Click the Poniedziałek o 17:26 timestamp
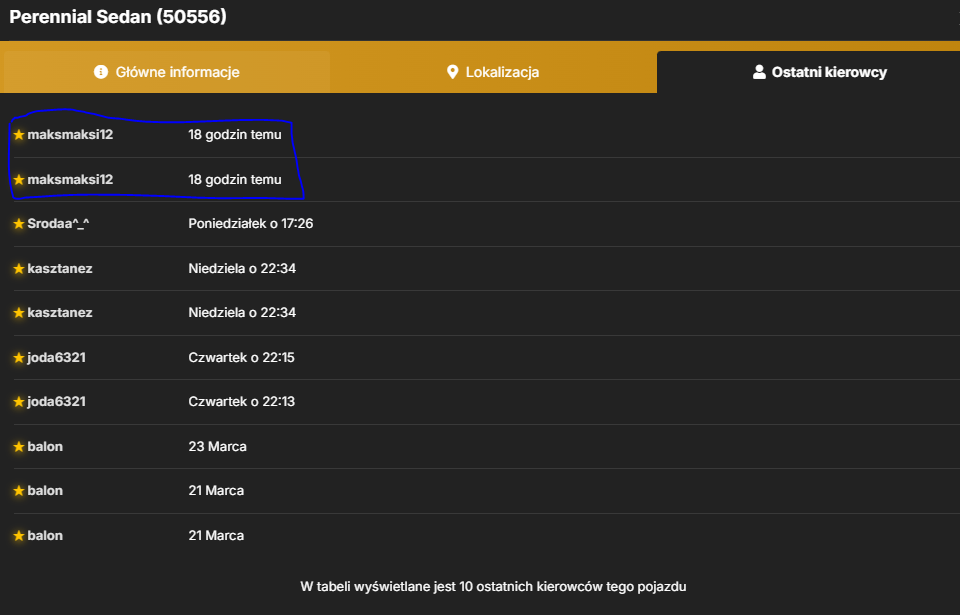The width and height of the screenshot is (960, 615). click(251, 224)
